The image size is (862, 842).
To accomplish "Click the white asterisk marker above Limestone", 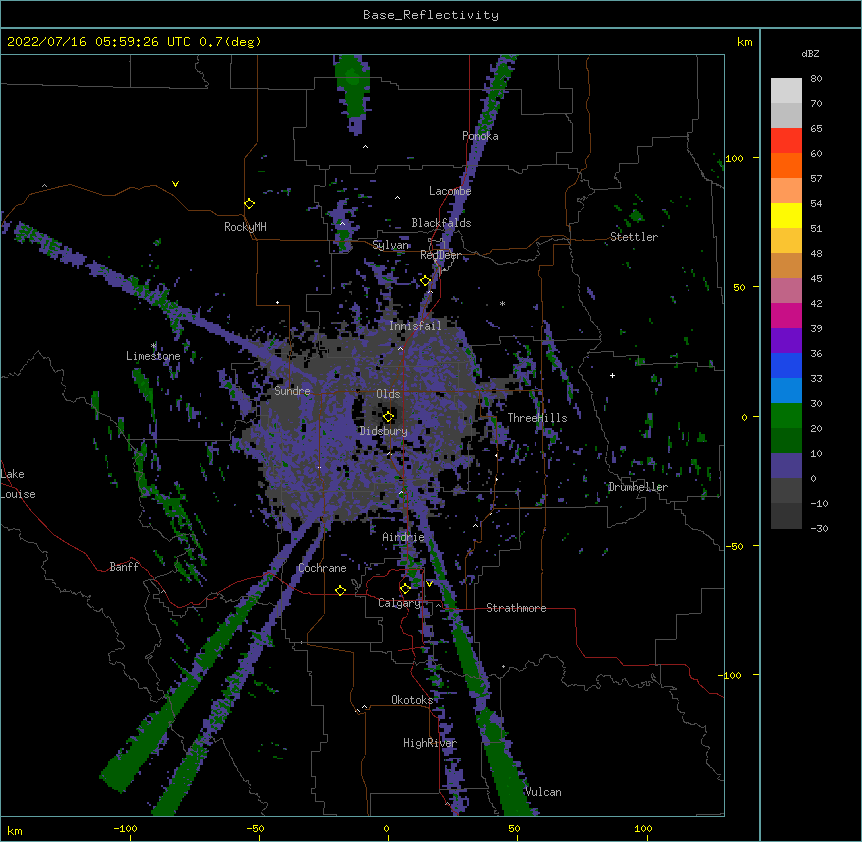I will coord(154,346).
